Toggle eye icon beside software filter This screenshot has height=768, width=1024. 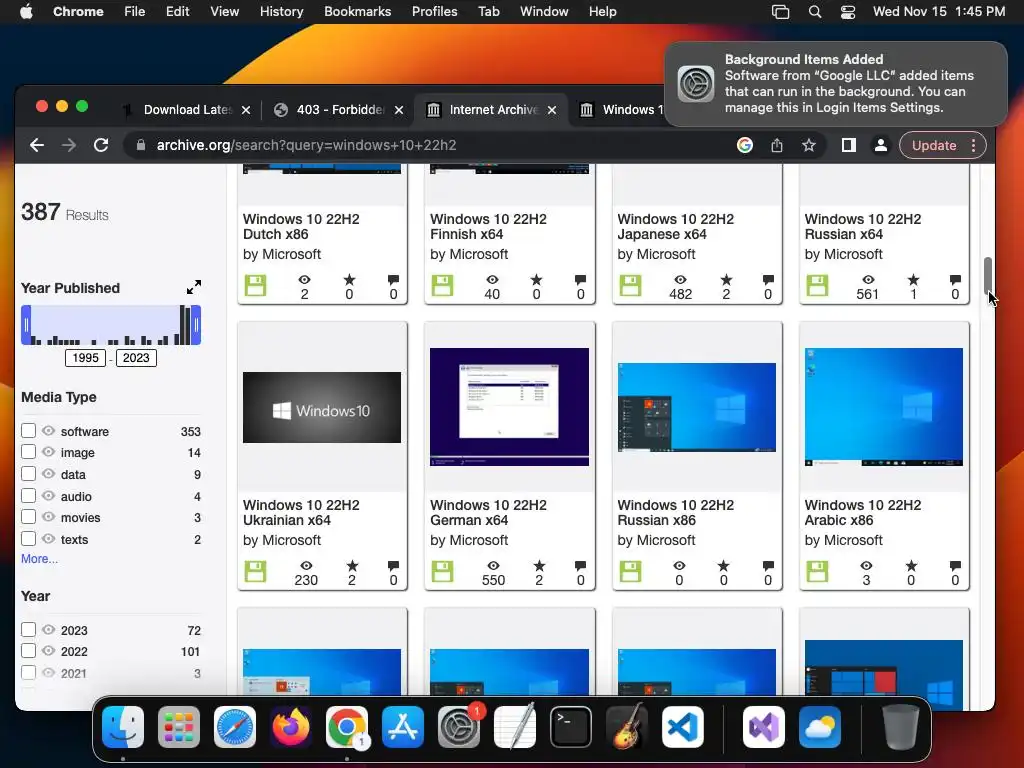(48, 430)
